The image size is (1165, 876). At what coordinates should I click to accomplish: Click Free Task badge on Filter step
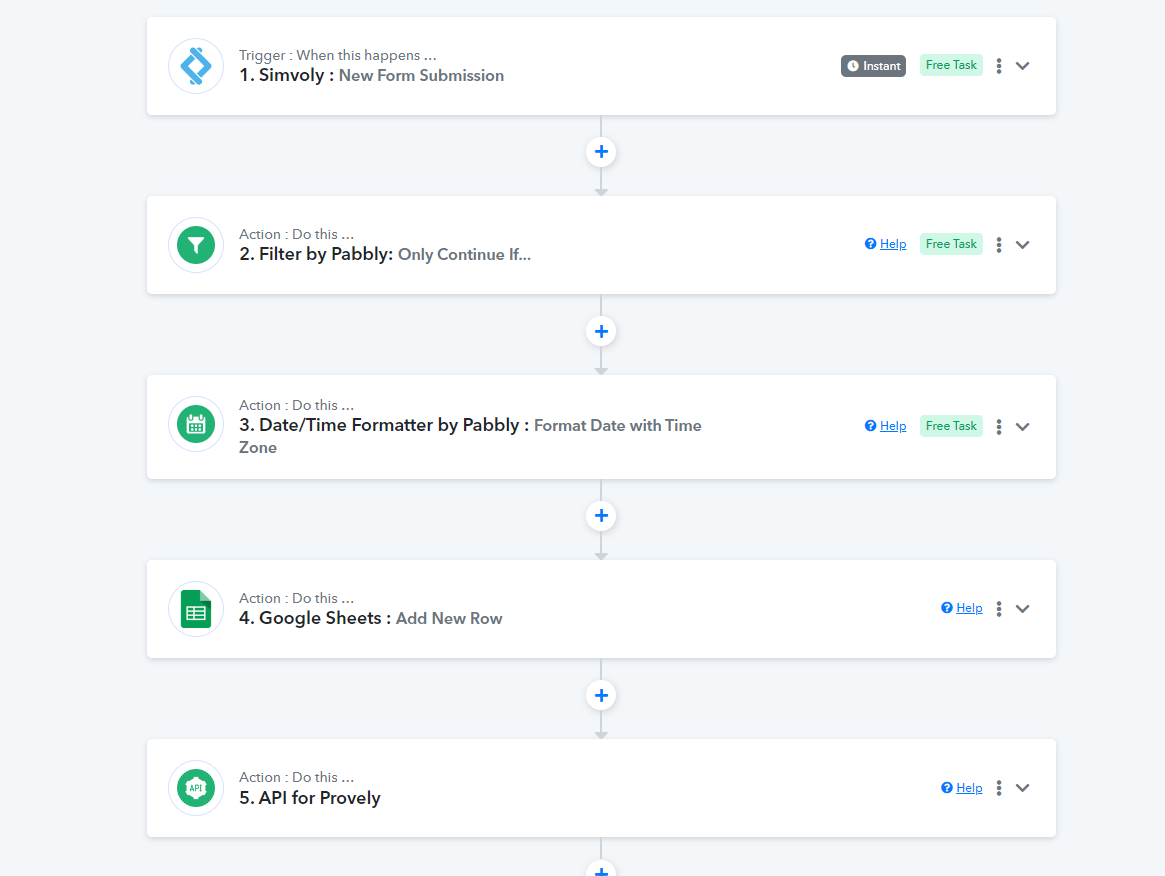951,244
